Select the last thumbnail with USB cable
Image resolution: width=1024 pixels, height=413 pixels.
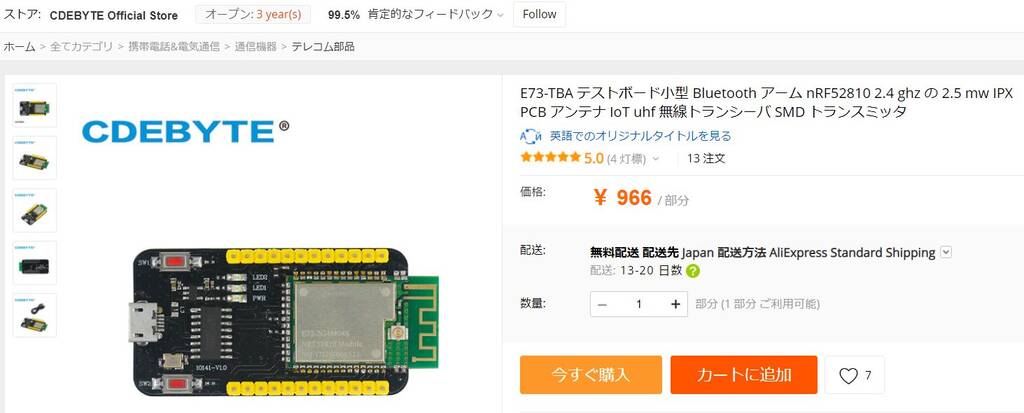[x=35, y=315]
